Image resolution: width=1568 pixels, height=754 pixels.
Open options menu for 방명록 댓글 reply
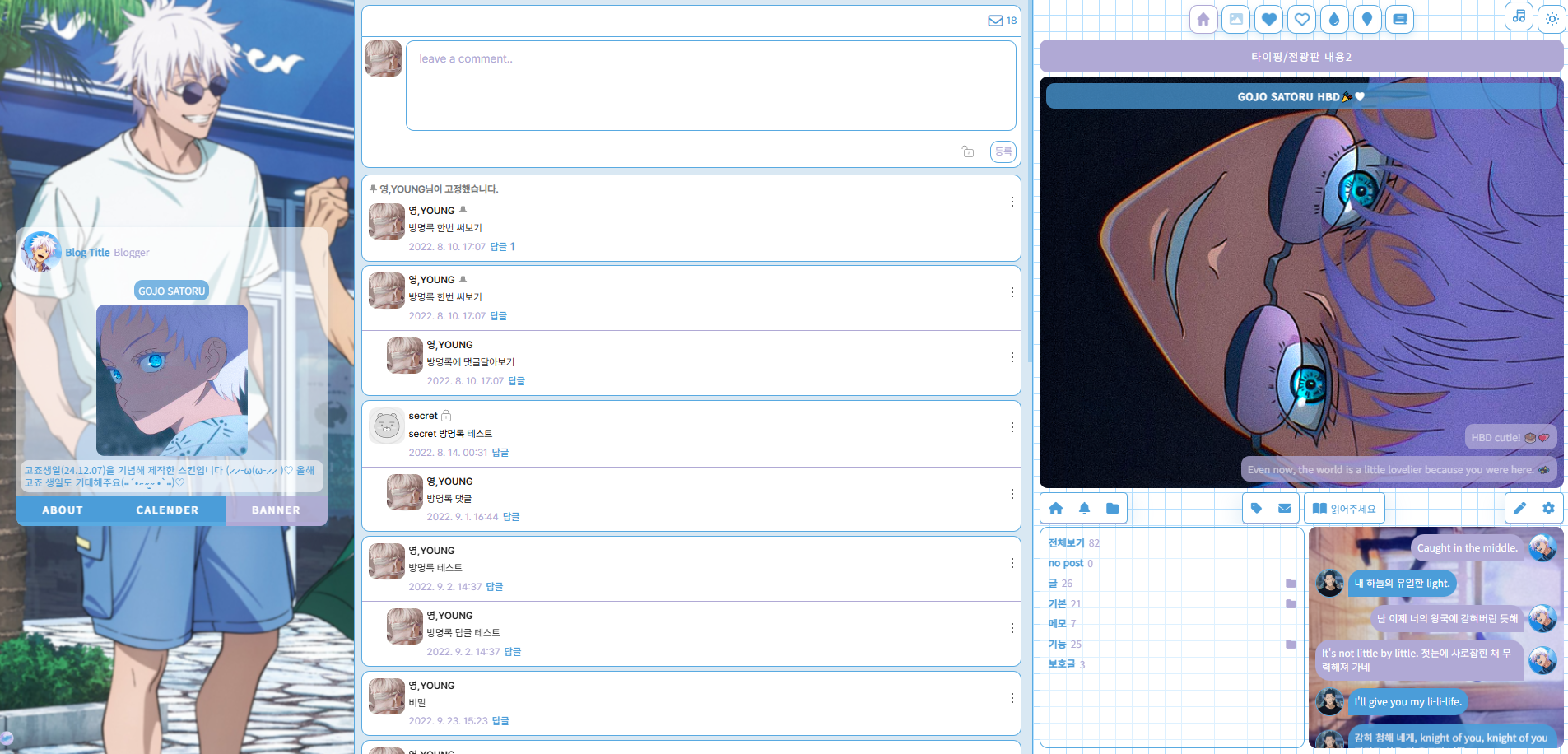pyautogui.click(x=1012, y=494)
